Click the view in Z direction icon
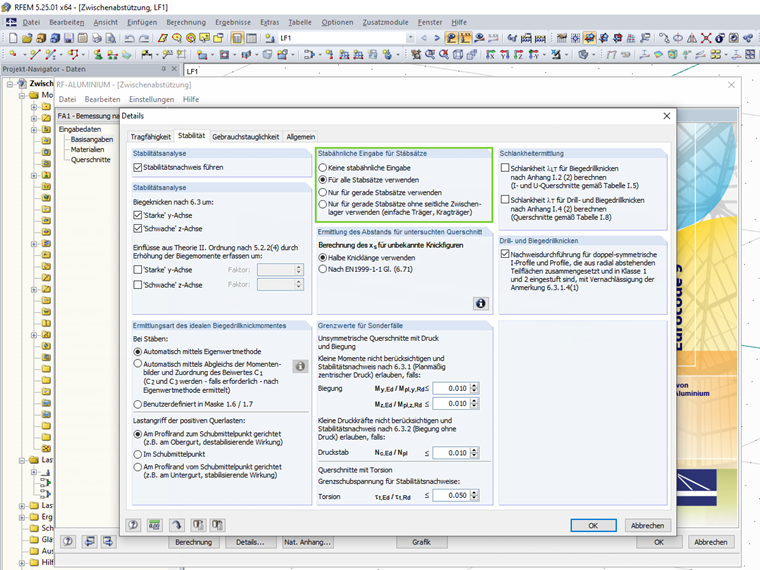The image size is (760, 570). point(519,55)
